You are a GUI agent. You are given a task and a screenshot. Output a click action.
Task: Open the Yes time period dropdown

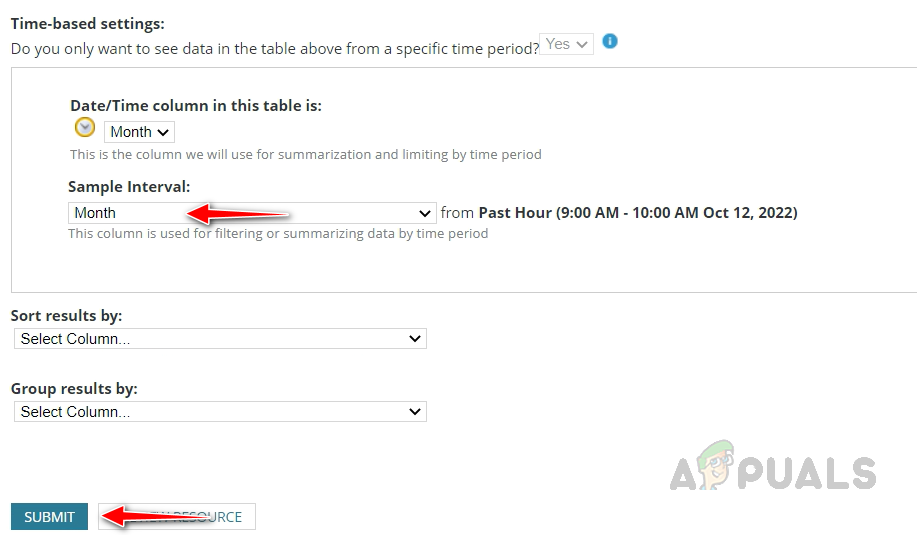coord(566,44)
